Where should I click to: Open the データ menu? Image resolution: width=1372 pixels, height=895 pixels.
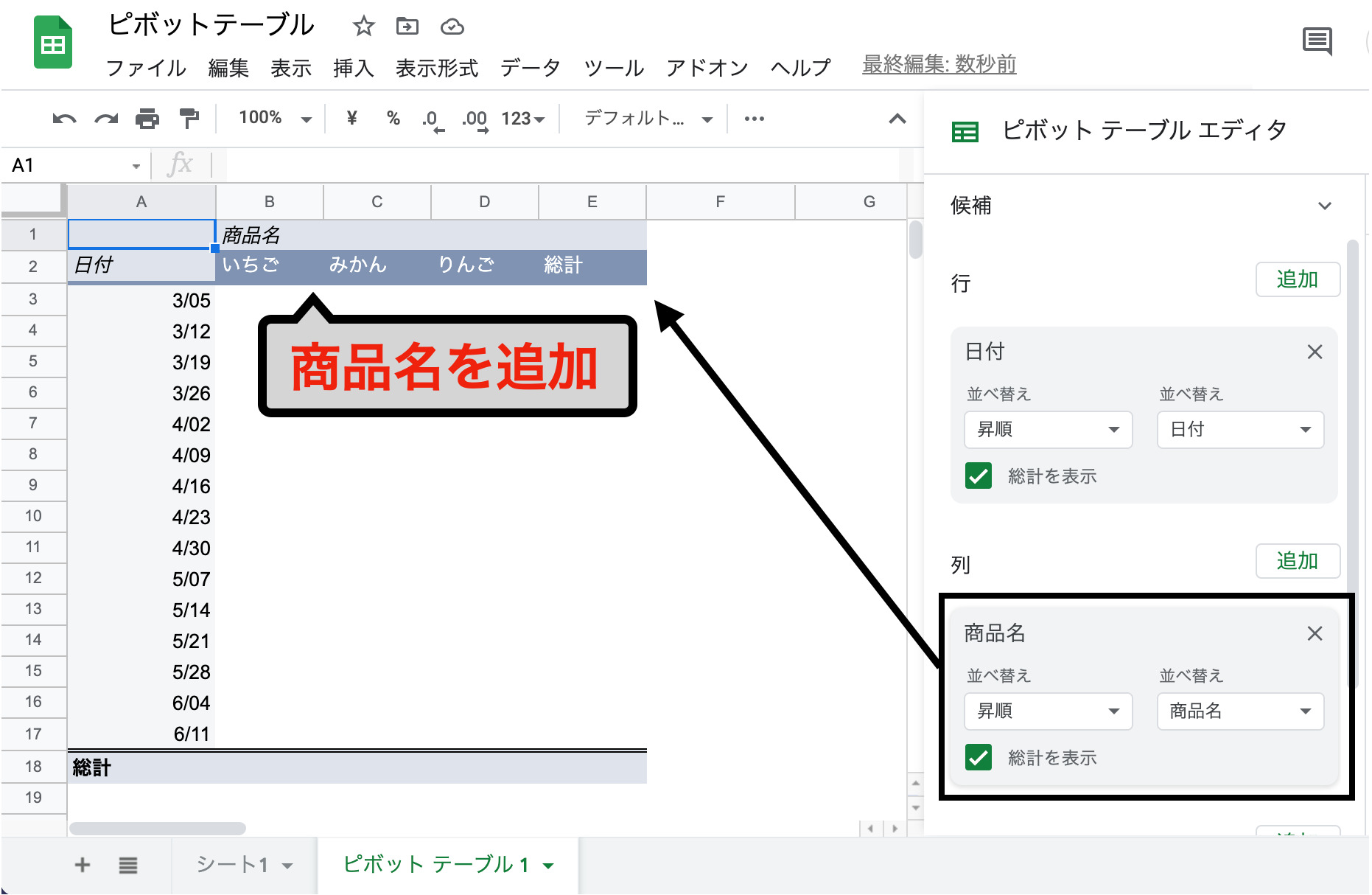pos(530,68)
